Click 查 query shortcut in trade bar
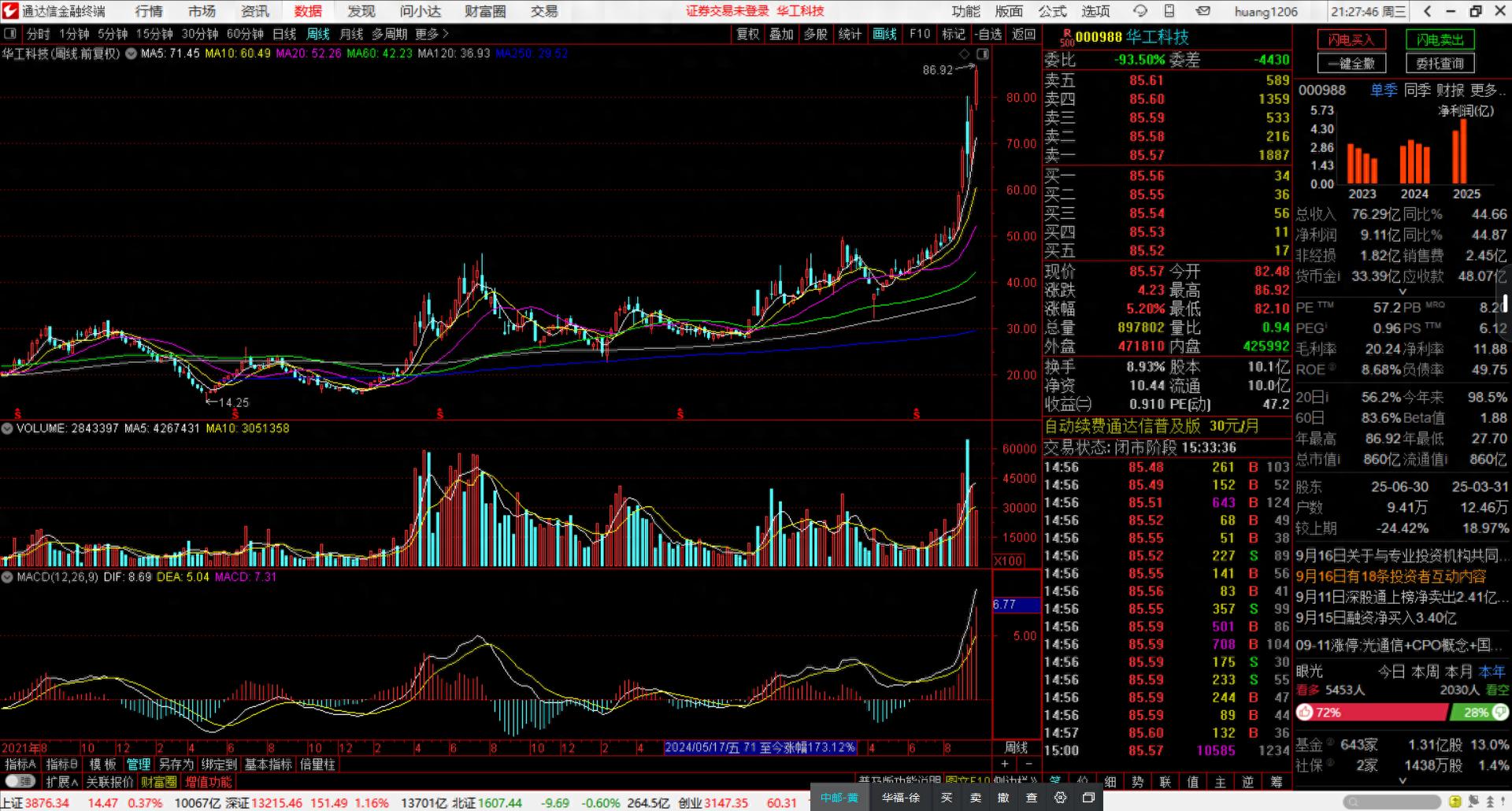 click(1032, 798)
